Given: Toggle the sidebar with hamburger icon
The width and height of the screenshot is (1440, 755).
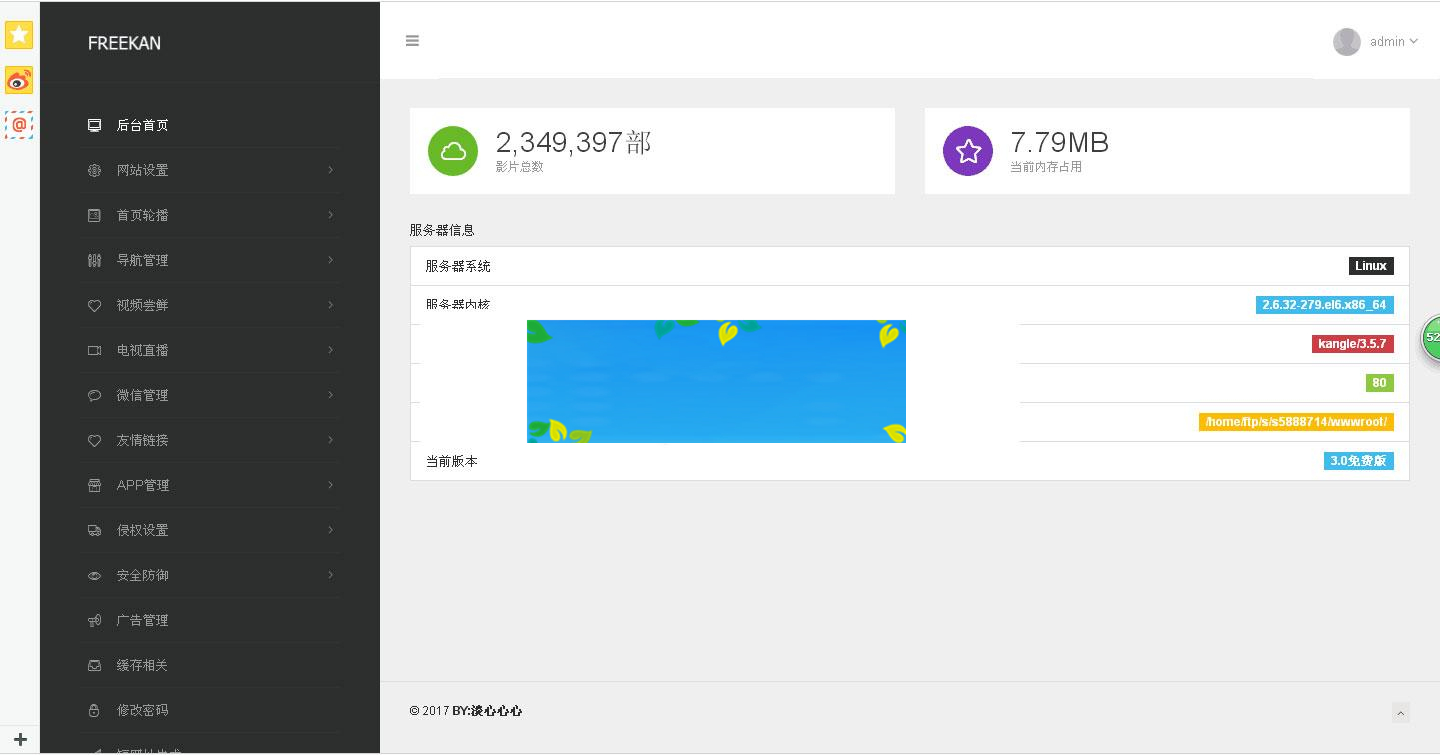Looking at the screenshot, I should point(412,40).
